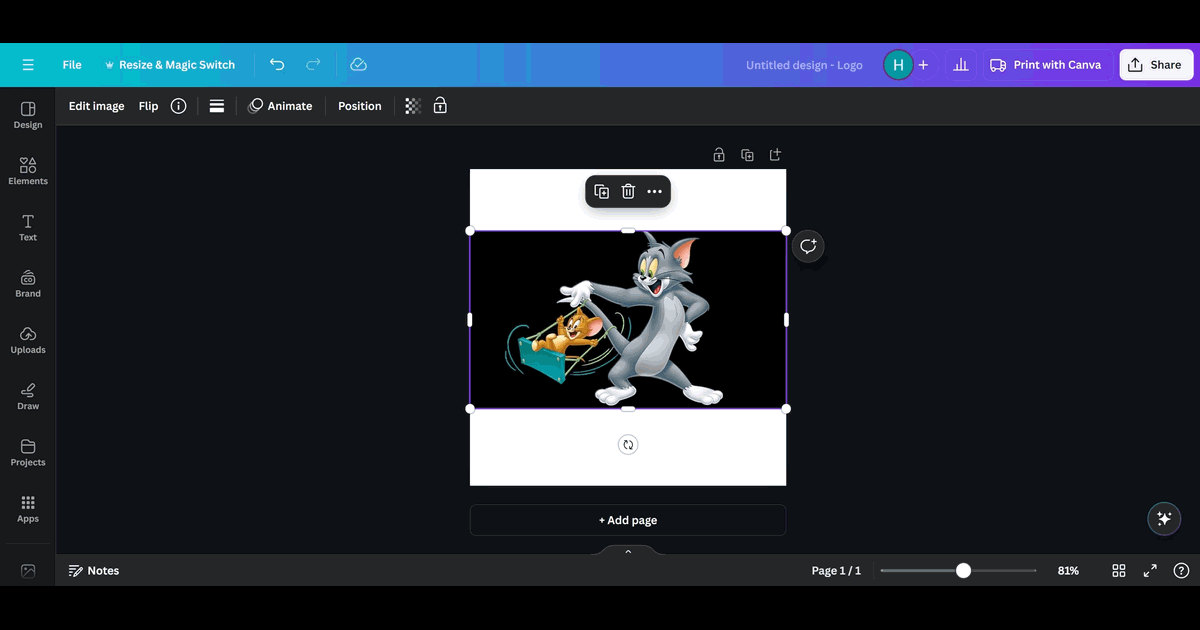Viewport: 1200px width, 630px height.
Task: Show image info icon
Action: (178, 106)
